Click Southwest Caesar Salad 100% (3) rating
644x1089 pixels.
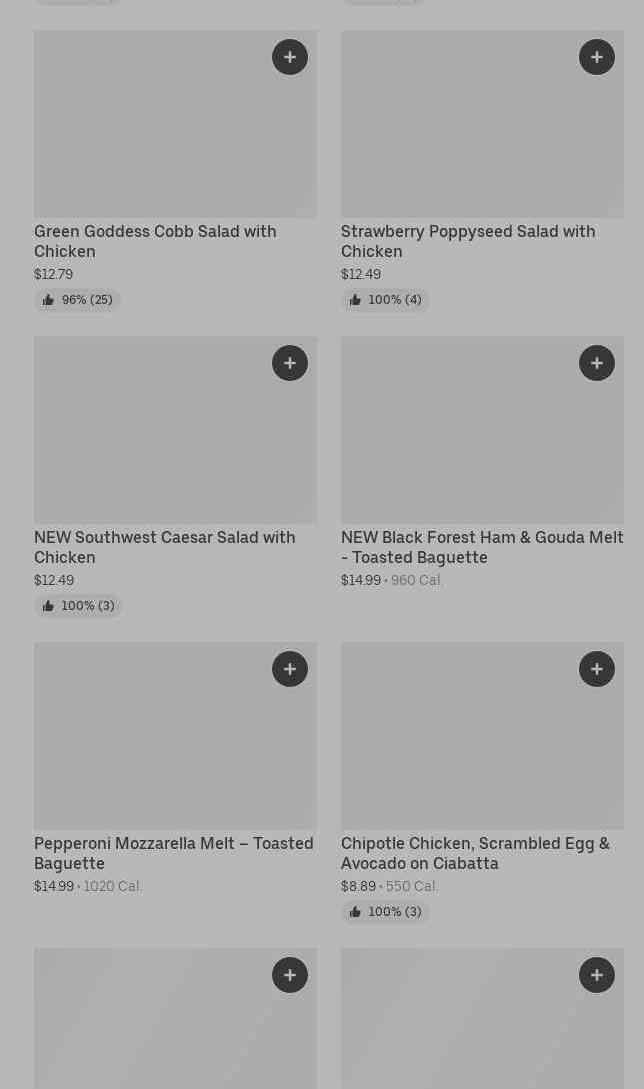coord(78,606)
